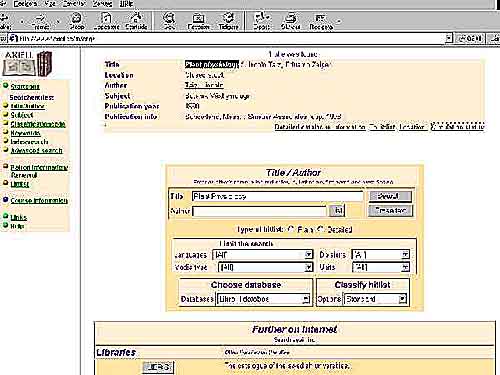
Task: Click the list button beside Author field
Action: click(x=337, y=210)
